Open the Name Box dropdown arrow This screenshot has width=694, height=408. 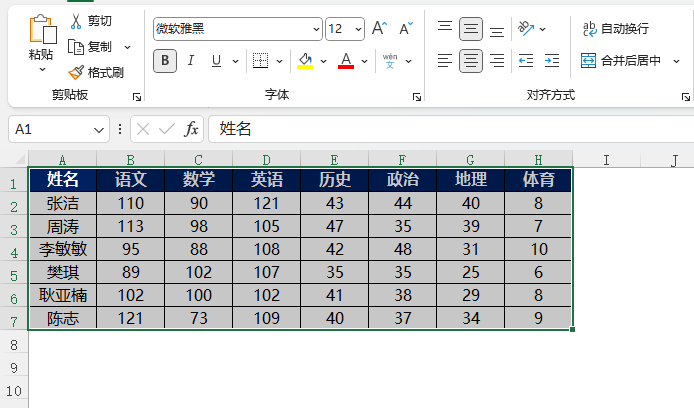click(99, 130)
